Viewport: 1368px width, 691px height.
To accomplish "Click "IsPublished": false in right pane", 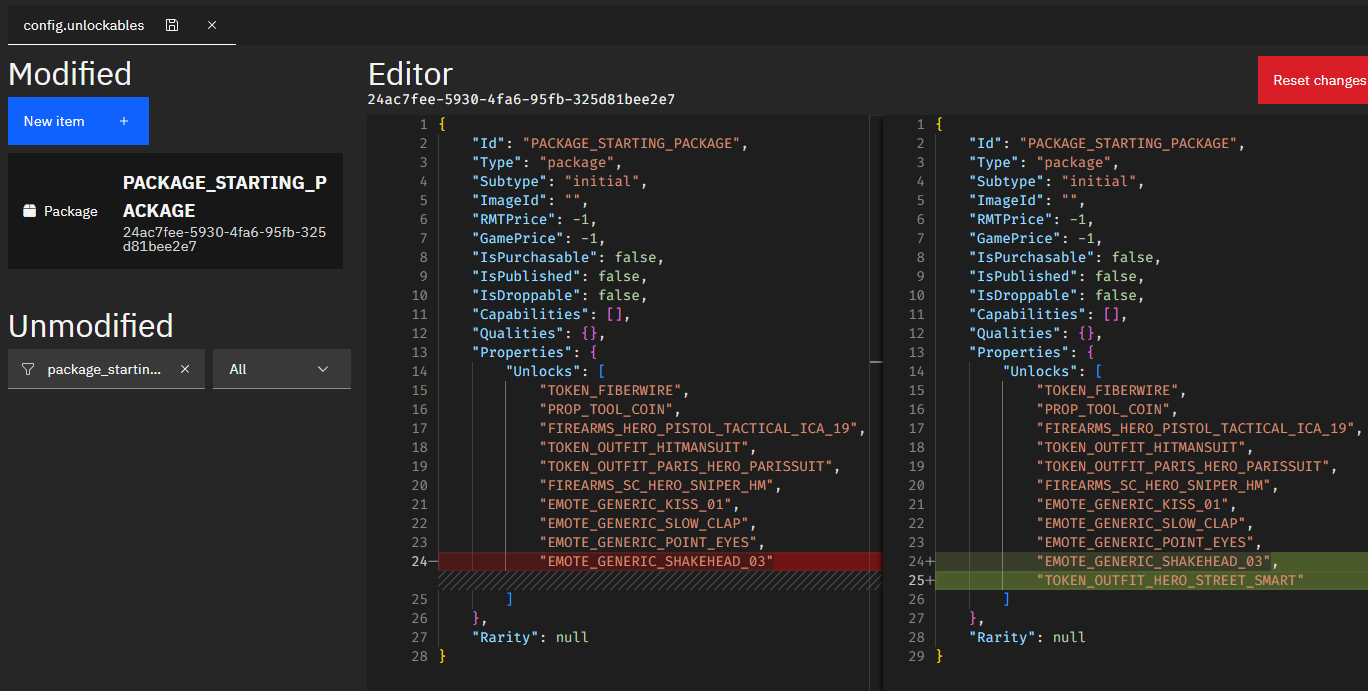I will (1056, 276).
